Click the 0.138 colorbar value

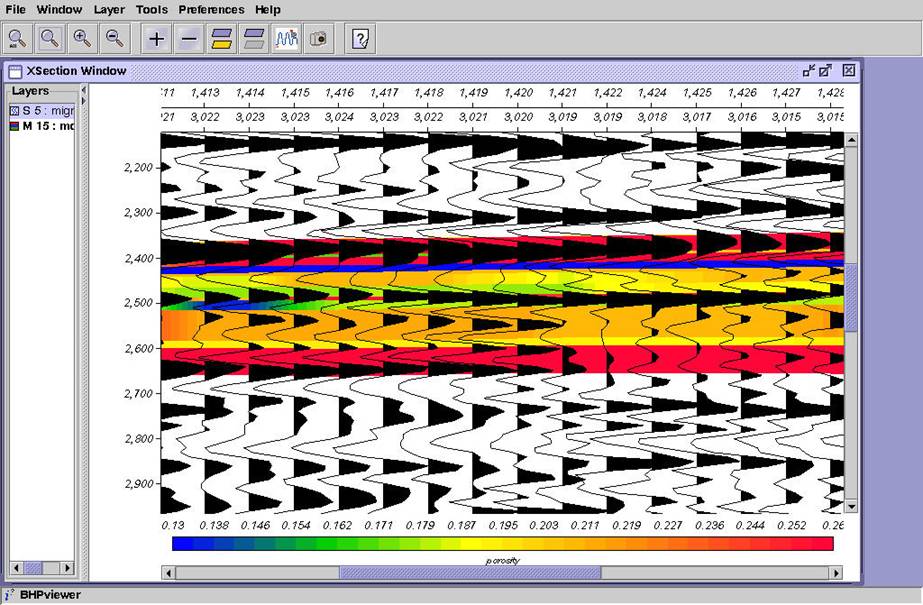[x=214, y=525]
